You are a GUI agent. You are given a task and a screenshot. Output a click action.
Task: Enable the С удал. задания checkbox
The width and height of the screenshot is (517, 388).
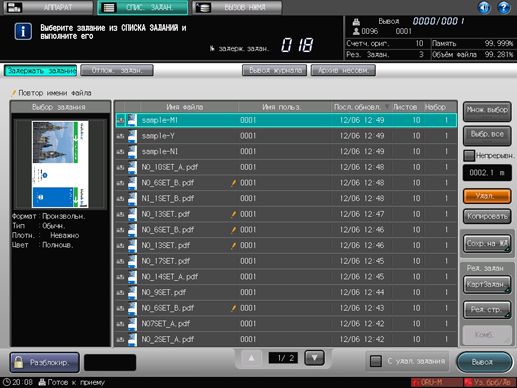click(376, 361)
